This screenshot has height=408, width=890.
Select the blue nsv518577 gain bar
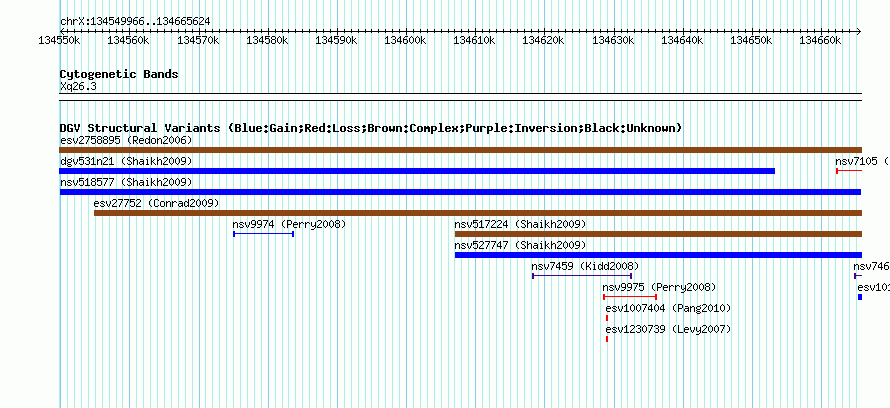(461, 192)
